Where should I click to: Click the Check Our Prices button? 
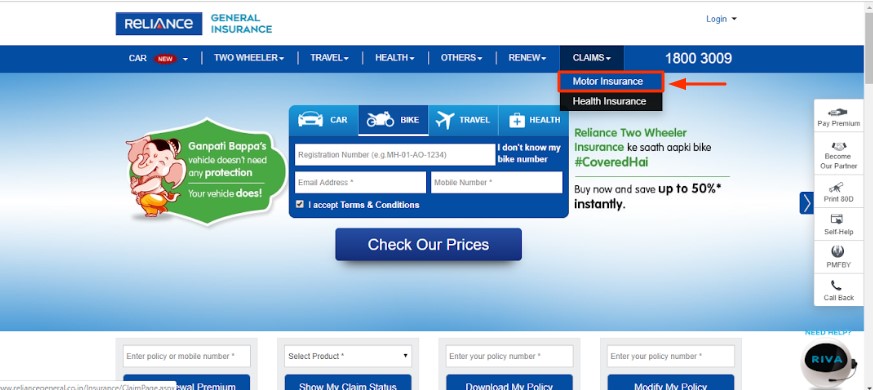coord(428,245)
